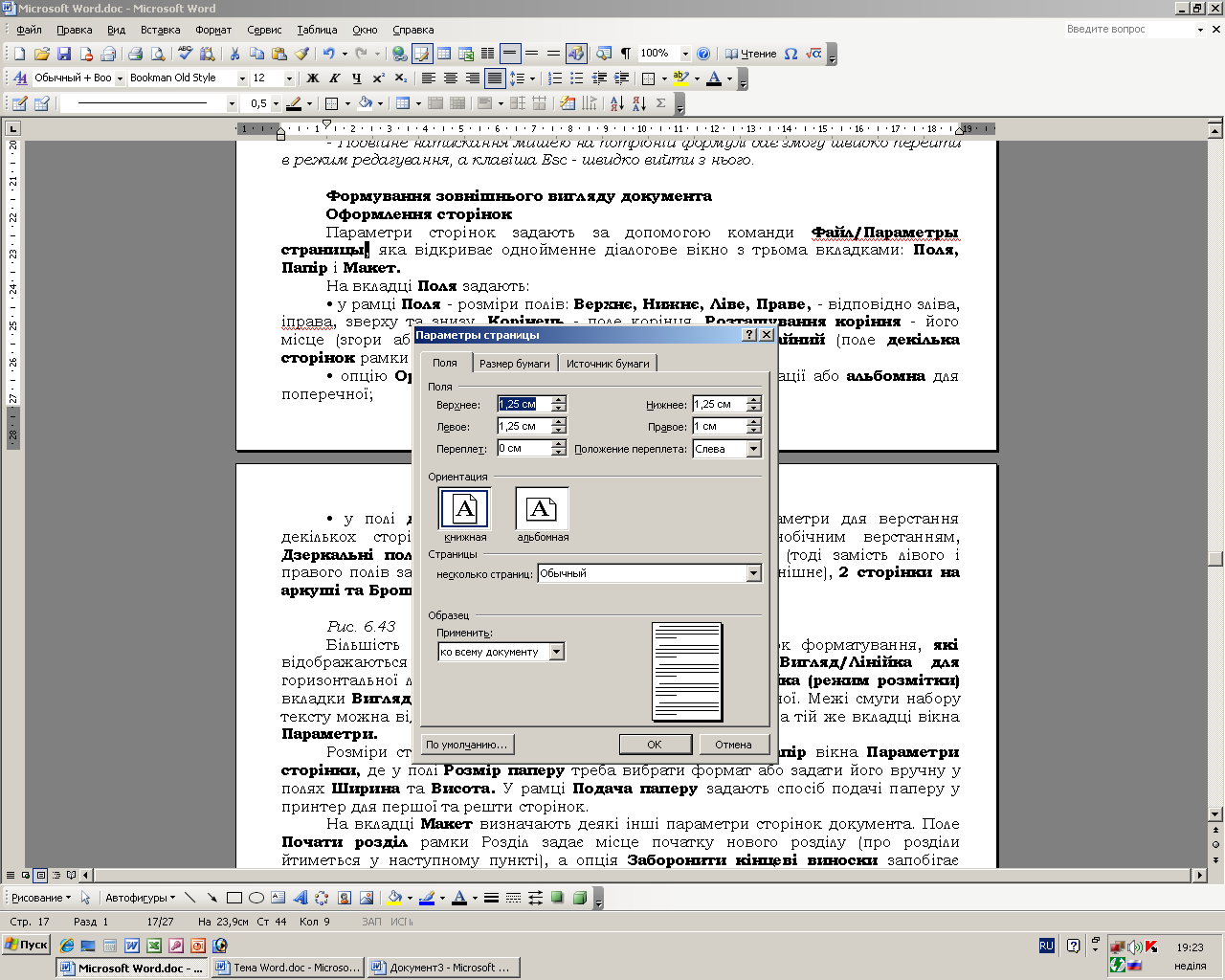The width and height of the screenshot is (1225, 980).
Task: Open the Bookman Old Style font dropdown
Action: [x=242, y=78]
